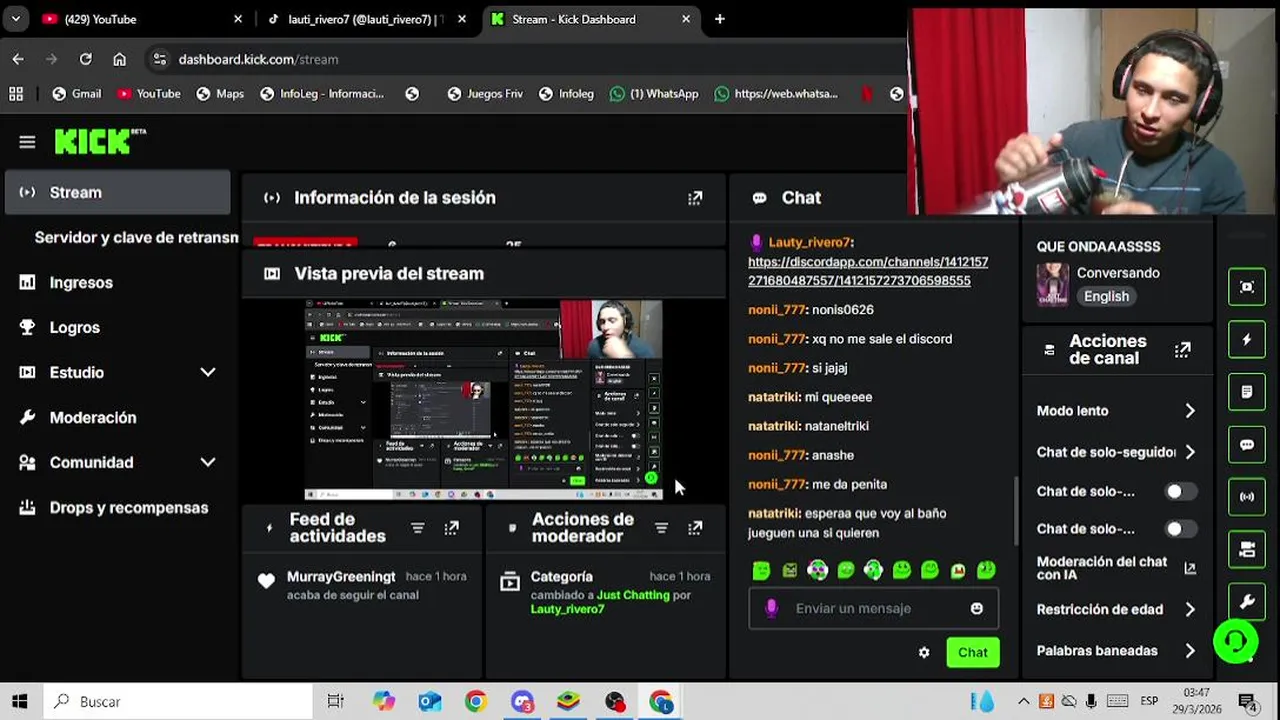The width and height of the screenshot is (1280, 720).
Task: Click the lightning bolt quick-action icon
Action: pyautogui.click(x=1246, y=340)
